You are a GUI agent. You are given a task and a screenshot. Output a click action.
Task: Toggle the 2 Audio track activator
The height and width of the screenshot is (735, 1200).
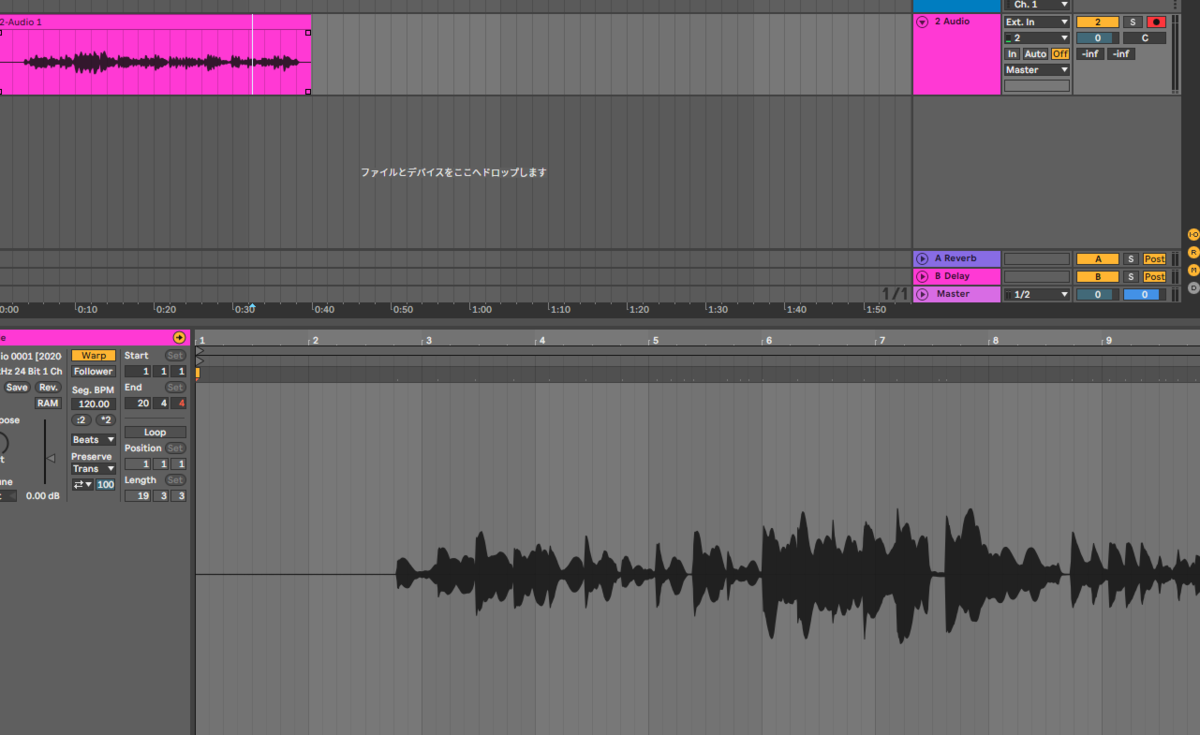(x=1097, y=22)
